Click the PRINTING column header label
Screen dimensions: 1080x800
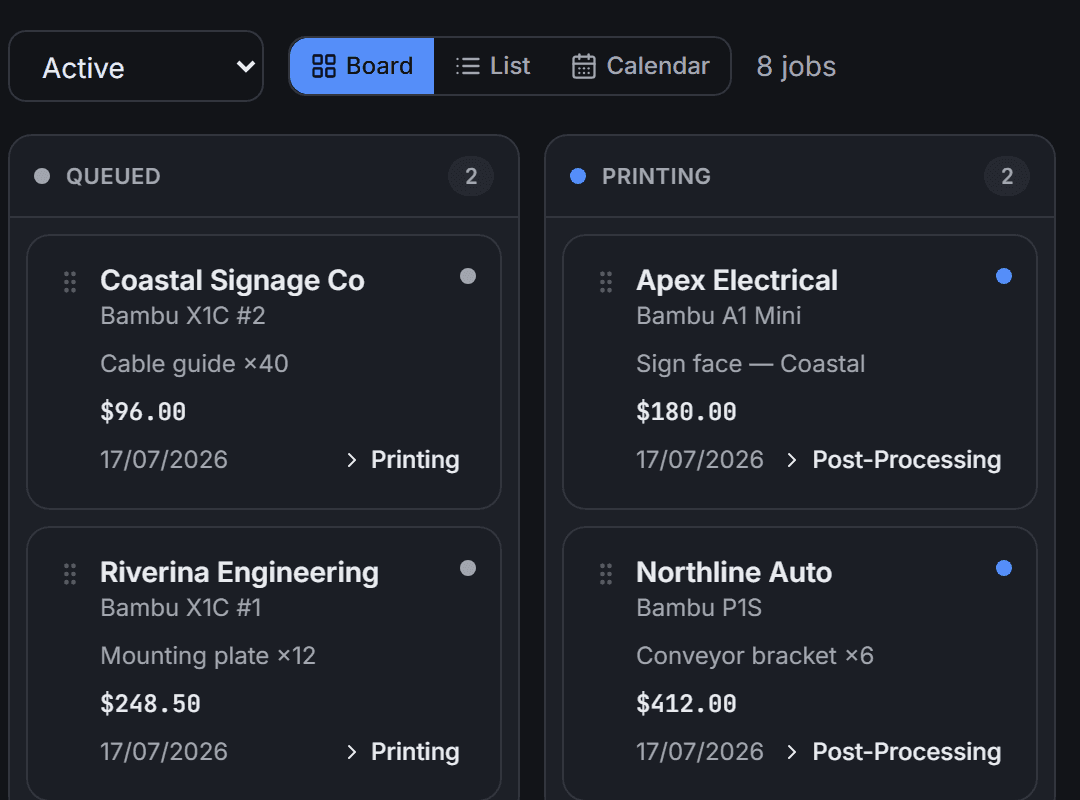click(656, 176)
